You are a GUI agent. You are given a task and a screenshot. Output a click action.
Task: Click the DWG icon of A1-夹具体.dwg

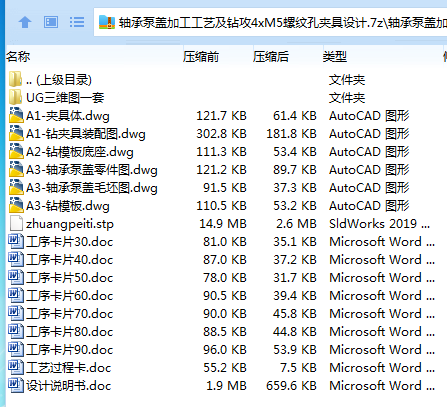pos(16,115)
